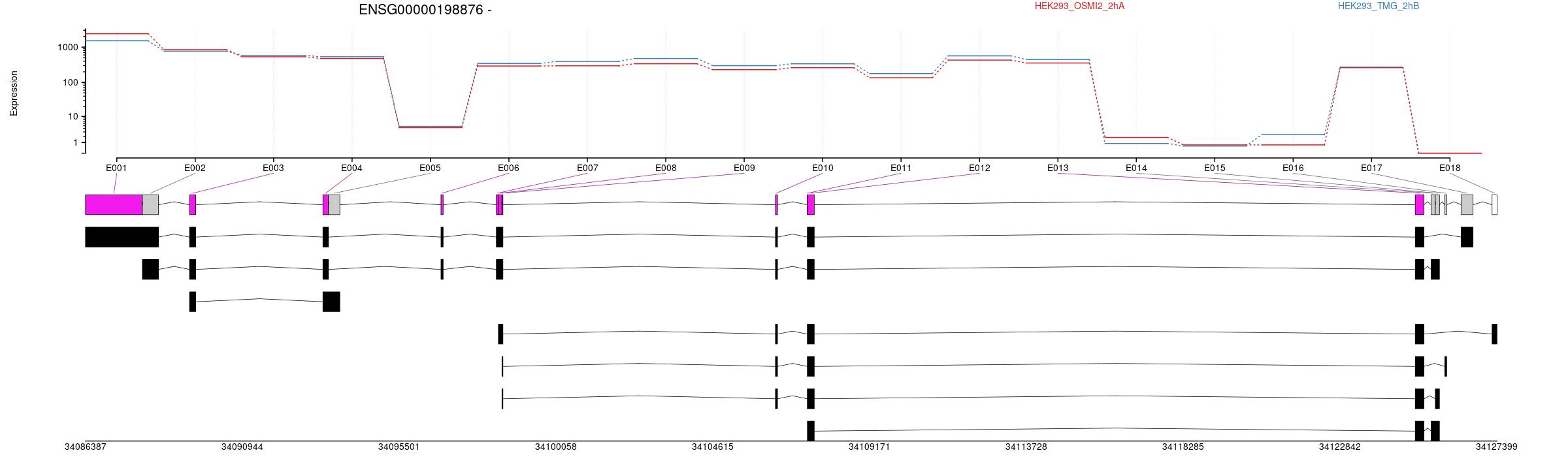Click genomic coordinate 34127399
The width and height of the screenshot is (1568, 457).
(1496, 447)
